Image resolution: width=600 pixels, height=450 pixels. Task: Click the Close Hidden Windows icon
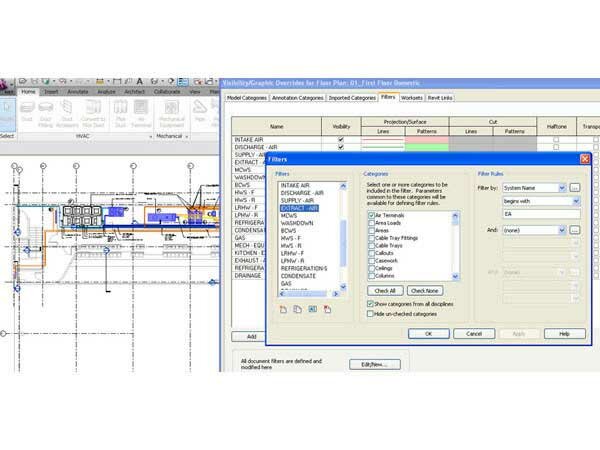[x=197, y=81]
